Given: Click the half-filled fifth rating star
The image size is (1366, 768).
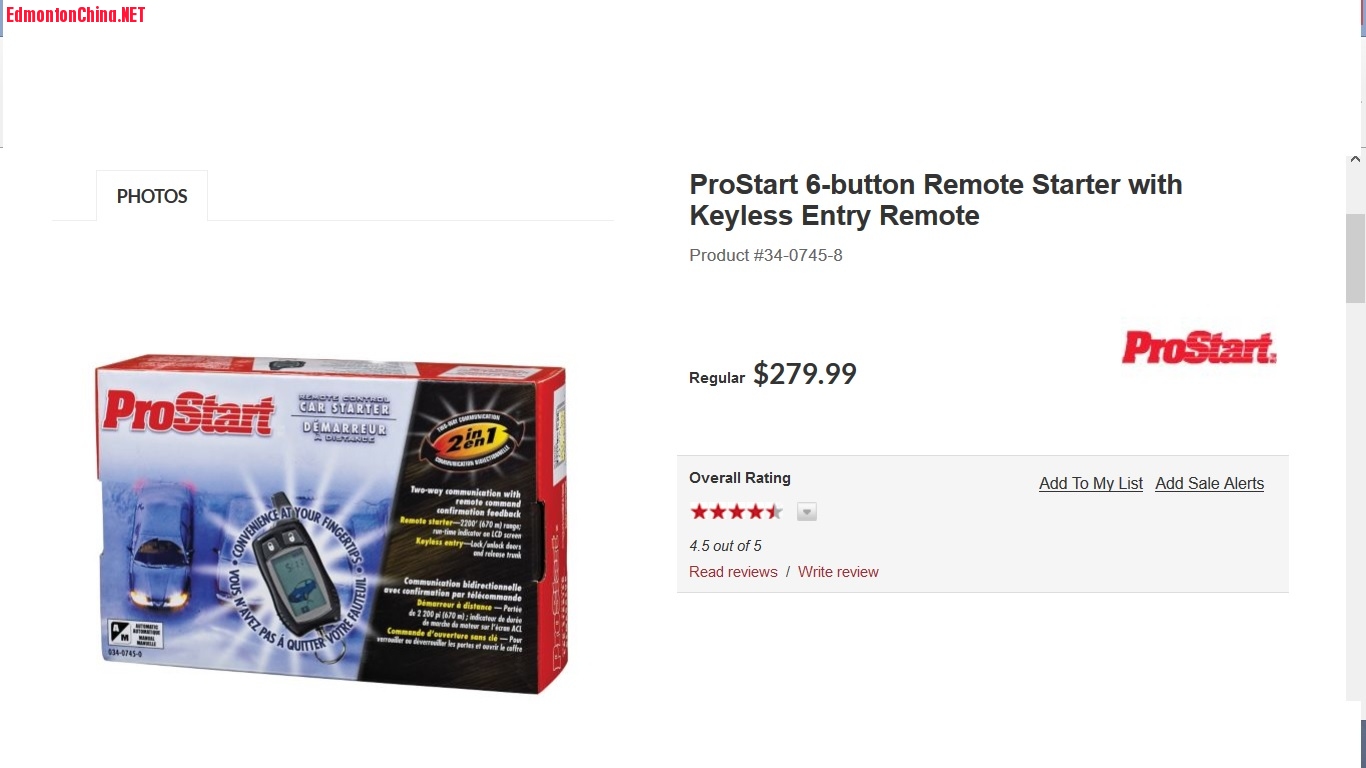Looking at the screenshot, I should click(774, 512).
